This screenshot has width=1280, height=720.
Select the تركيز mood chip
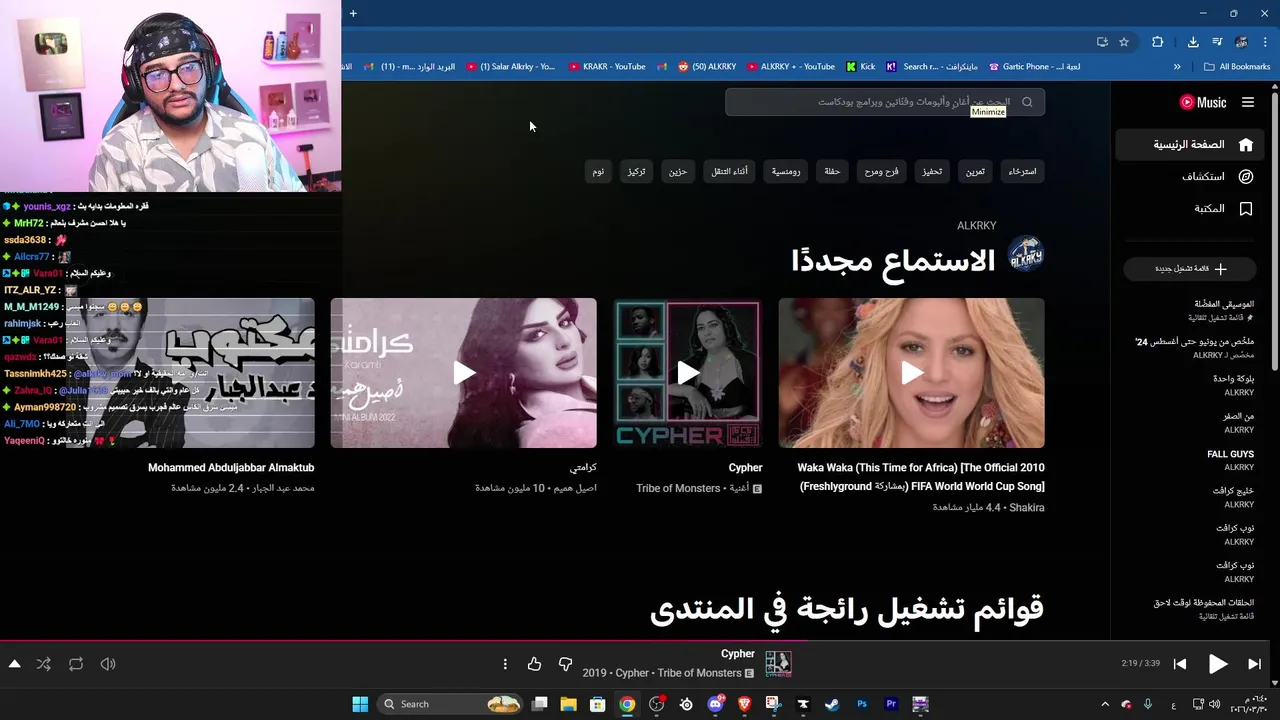click(636, 171)
